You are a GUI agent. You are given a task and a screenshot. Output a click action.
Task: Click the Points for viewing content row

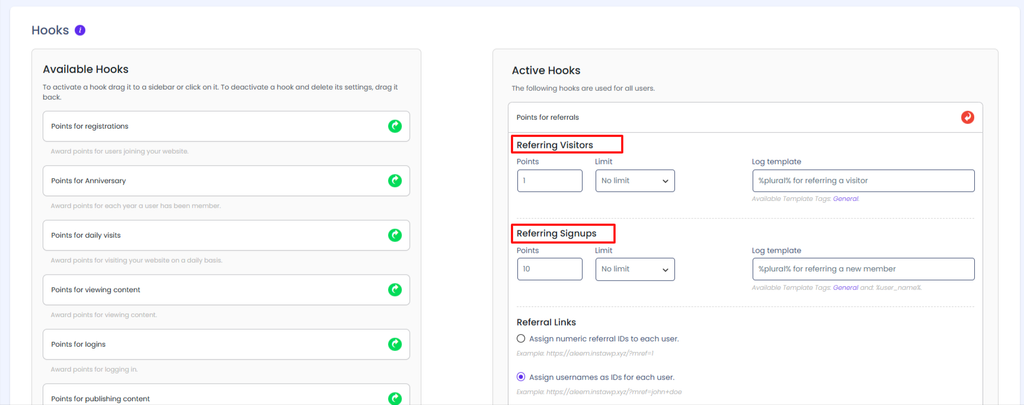pyautogui.click(x=226, y=289)
